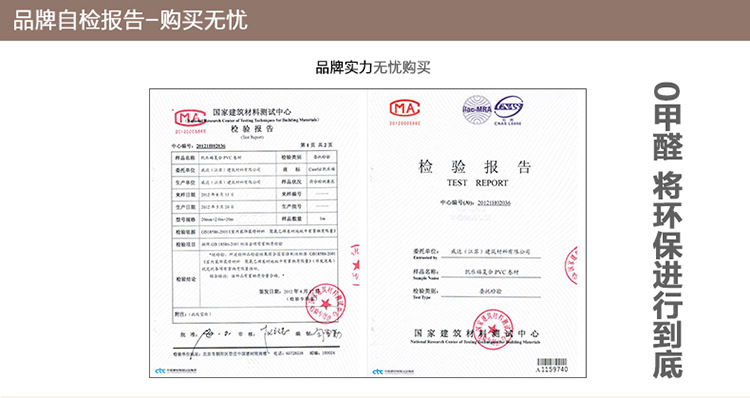Click the MA logo on right cover page
Viewport: 750px width, 398px height.
[x=405, y=109]
